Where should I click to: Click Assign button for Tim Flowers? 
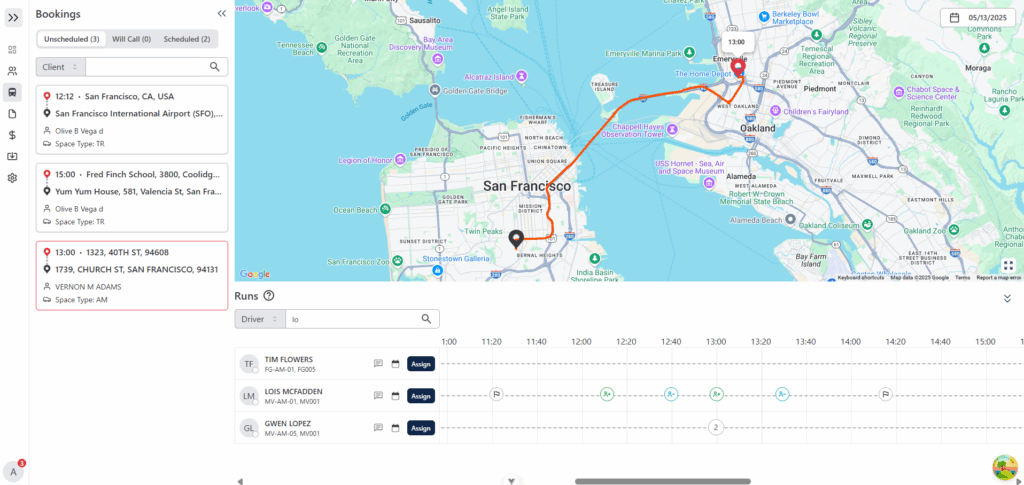[x=421, y=364]
